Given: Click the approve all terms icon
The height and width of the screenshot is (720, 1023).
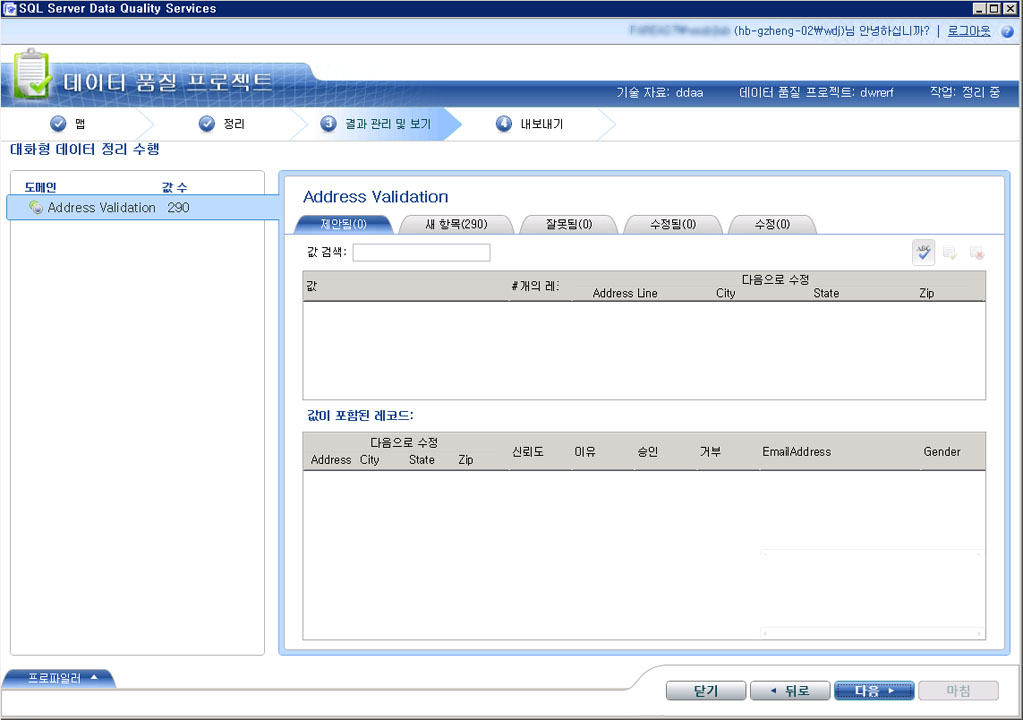Looking at the screenshot, I should click(x=950, y=252).
